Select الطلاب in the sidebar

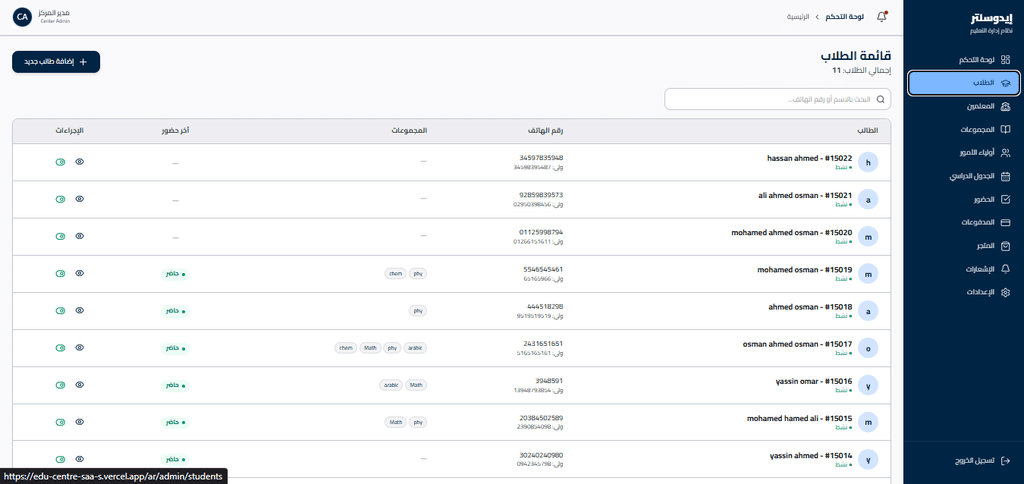pos(964,83)
